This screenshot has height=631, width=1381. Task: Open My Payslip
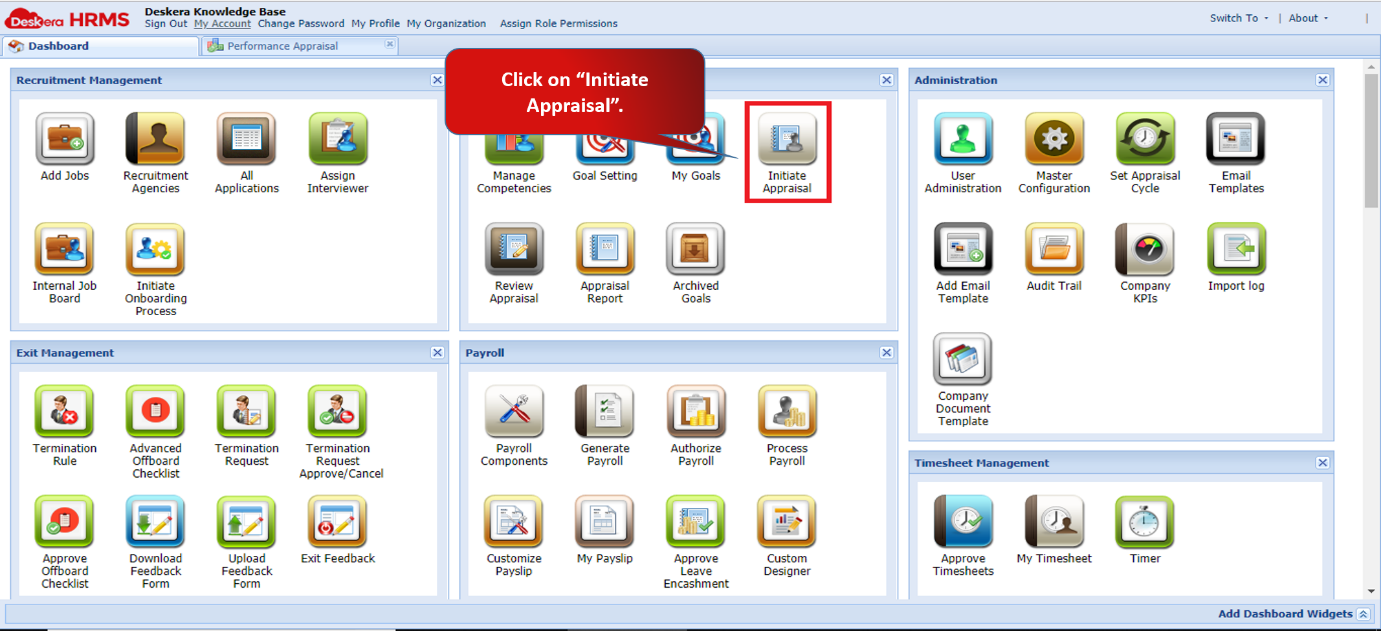pos(604,523)
